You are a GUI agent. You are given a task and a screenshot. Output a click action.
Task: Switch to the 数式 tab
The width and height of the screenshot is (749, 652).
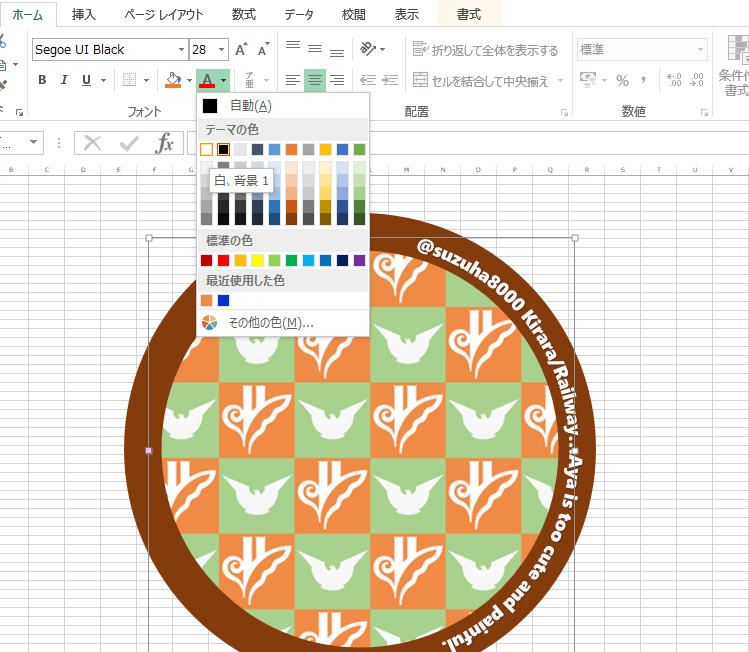[244, 15]
